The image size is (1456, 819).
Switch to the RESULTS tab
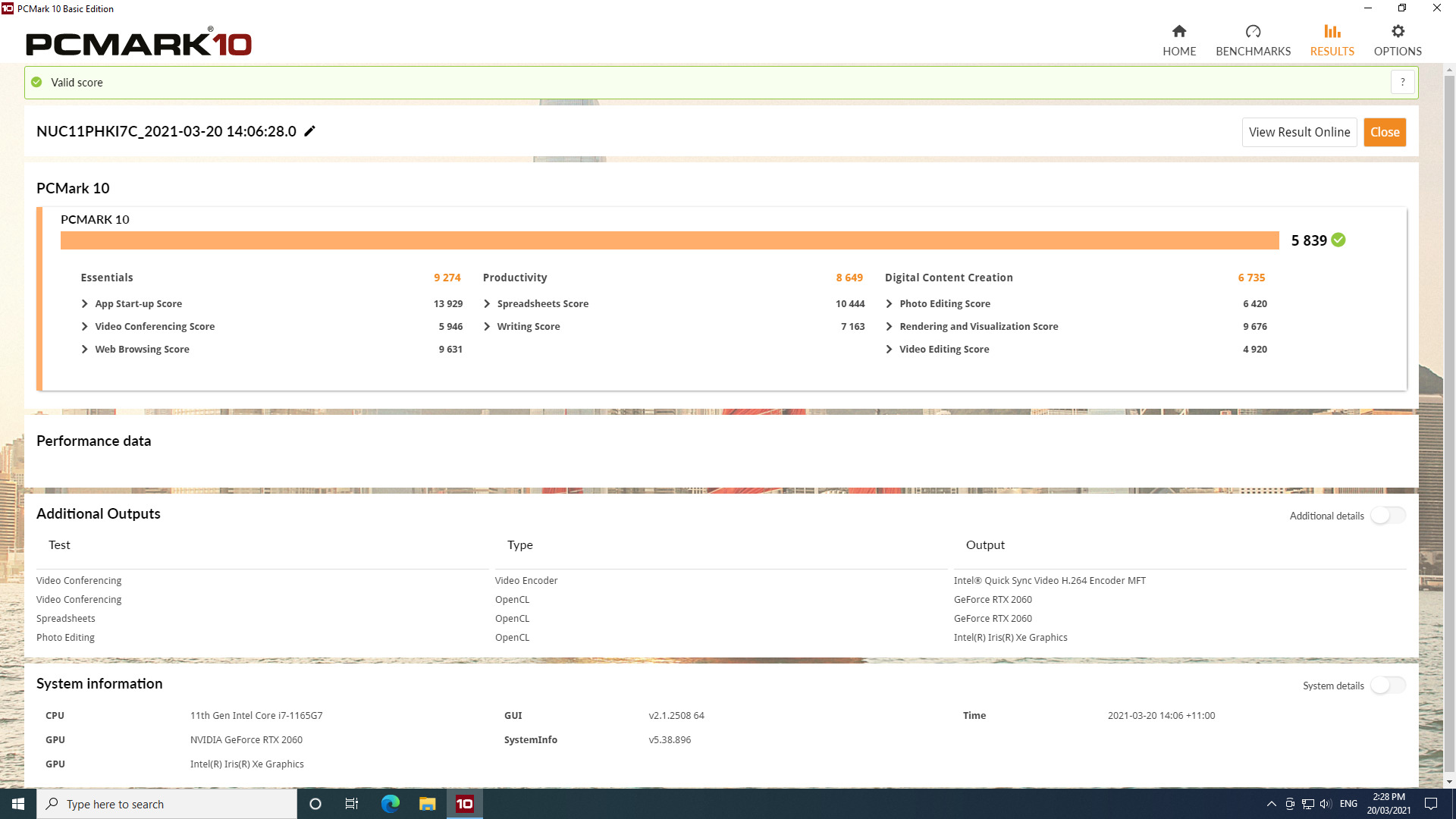(1332, 40)
